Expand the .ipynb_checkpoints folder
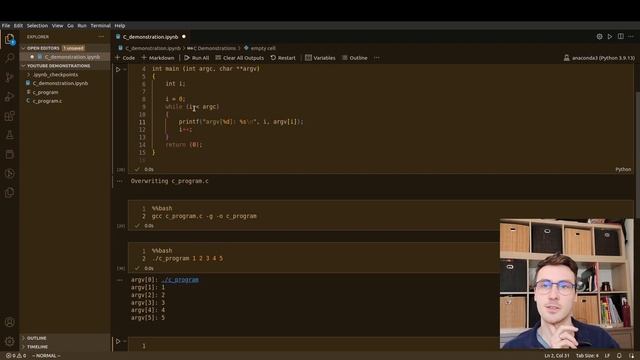The image size is (640, 360). [29, 75]
